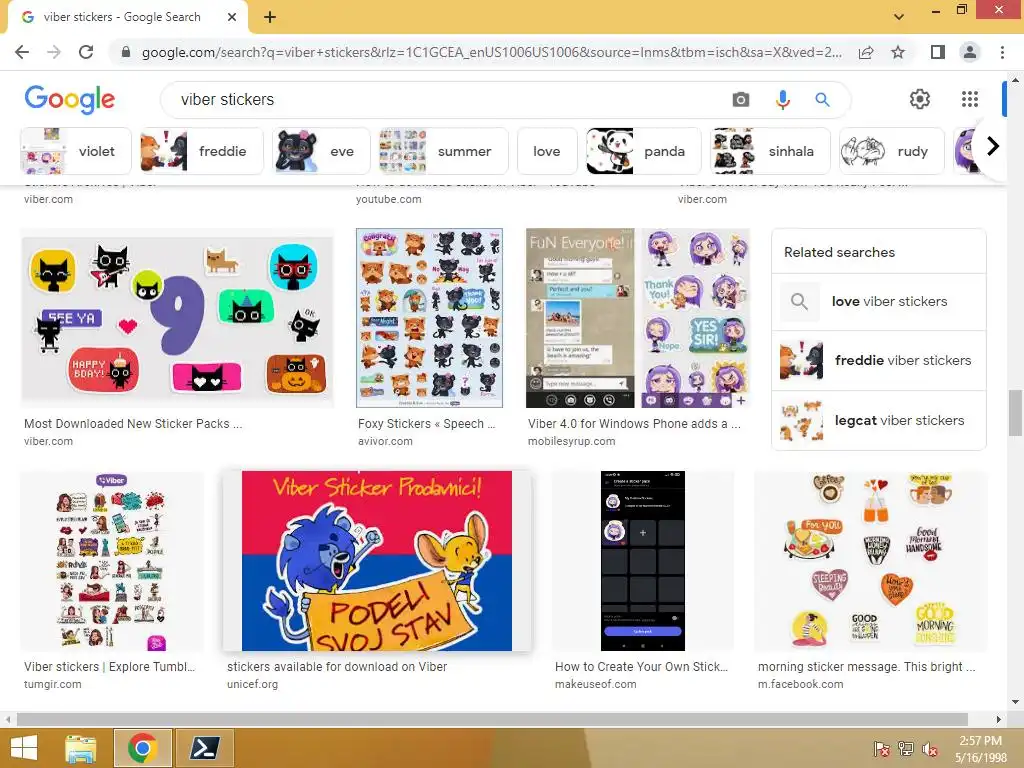Toggle the browser side panel

click(938, 52)
